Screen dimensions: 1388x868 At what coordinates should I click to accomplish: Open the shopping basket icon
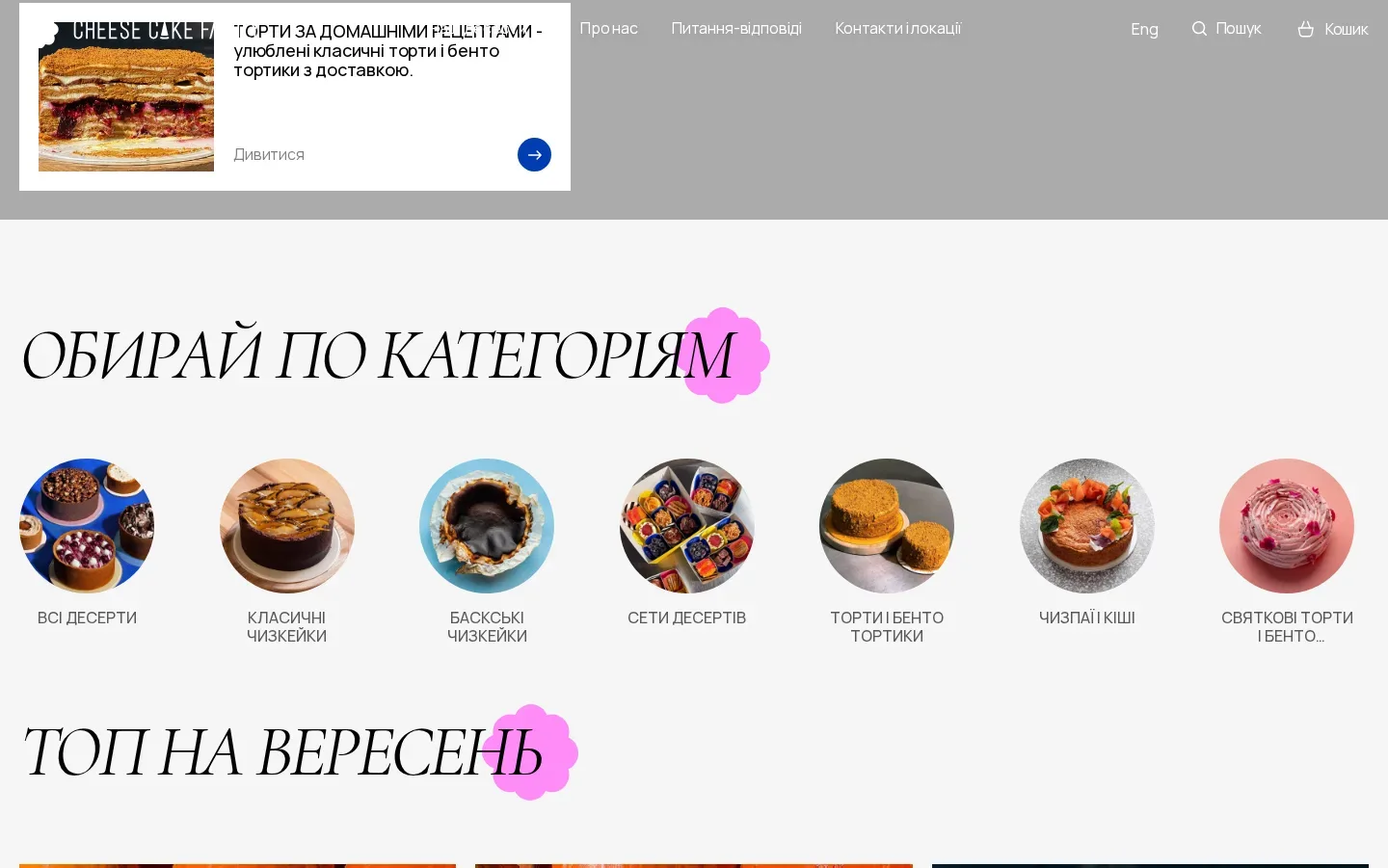(1306, 29)
